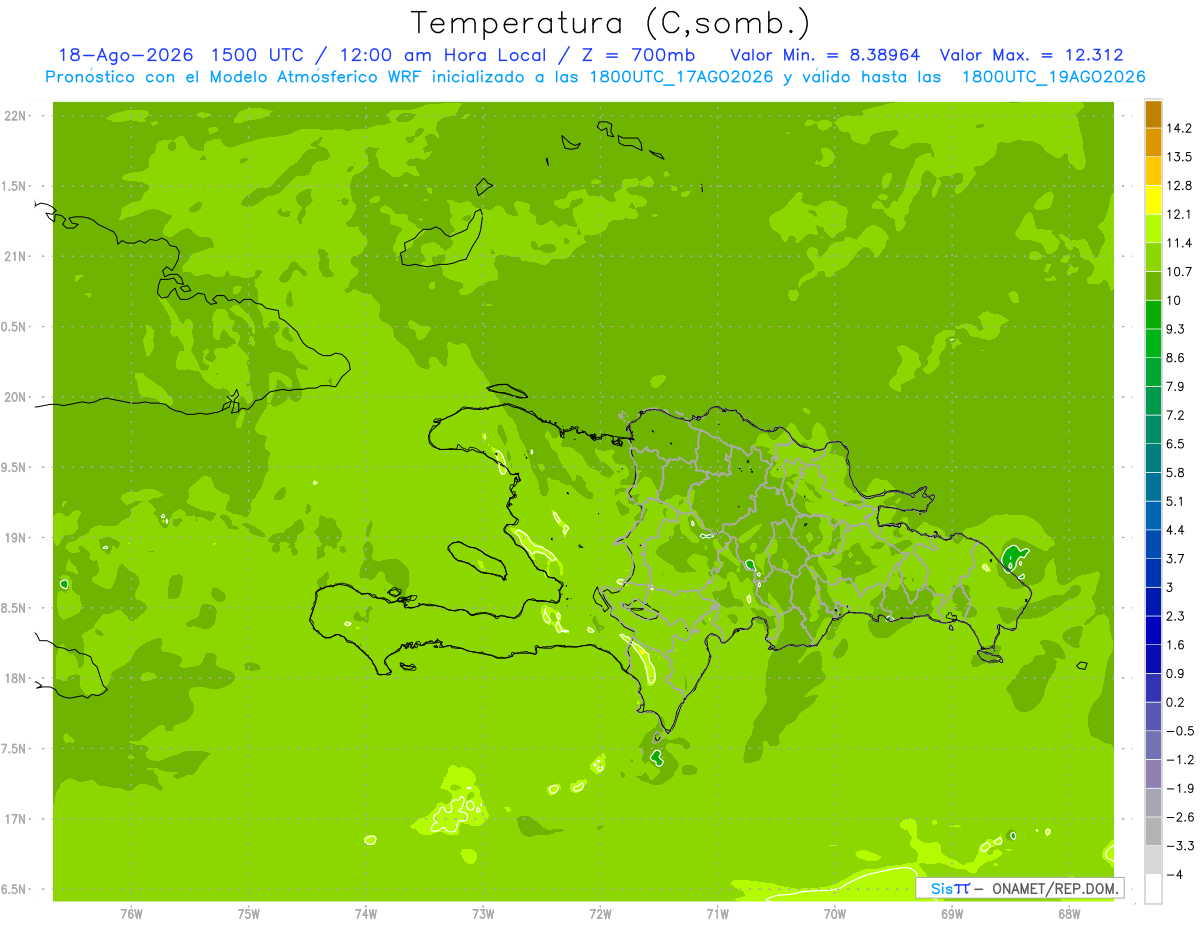1200x927 pixels.
Task: Click the "71W" longitude label
Action: (x=717, y=913)
